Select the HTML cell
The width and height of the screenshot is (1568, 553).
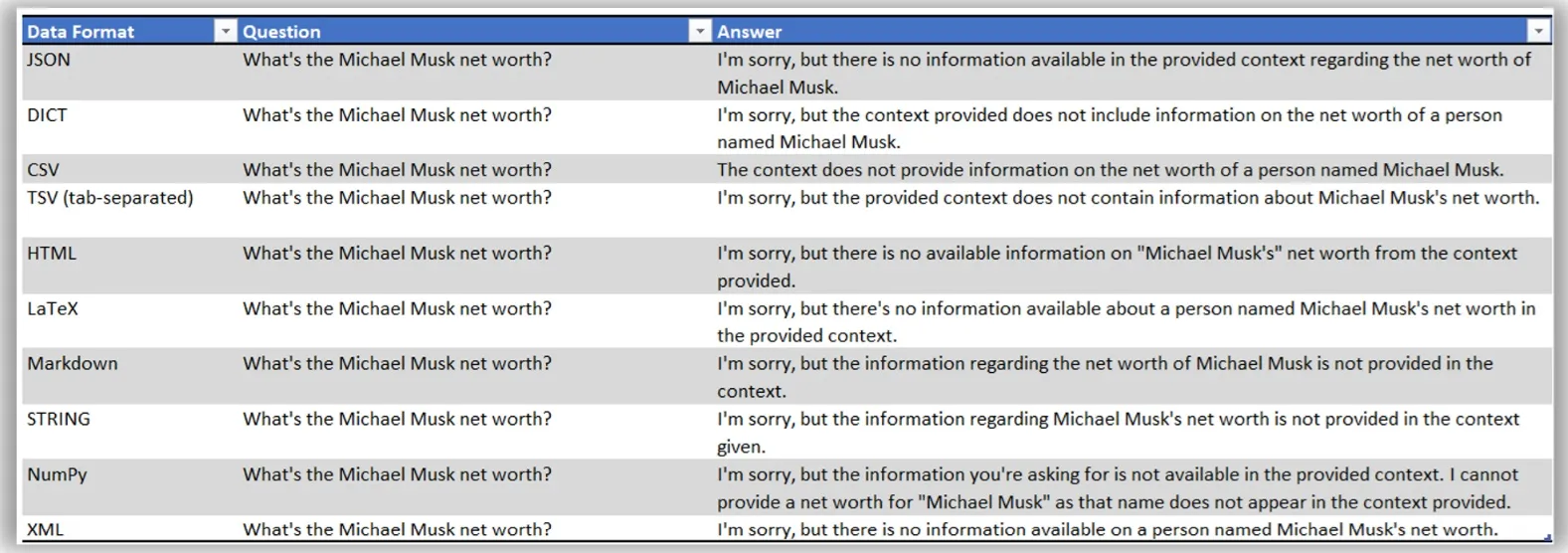(x=130, y=266)
